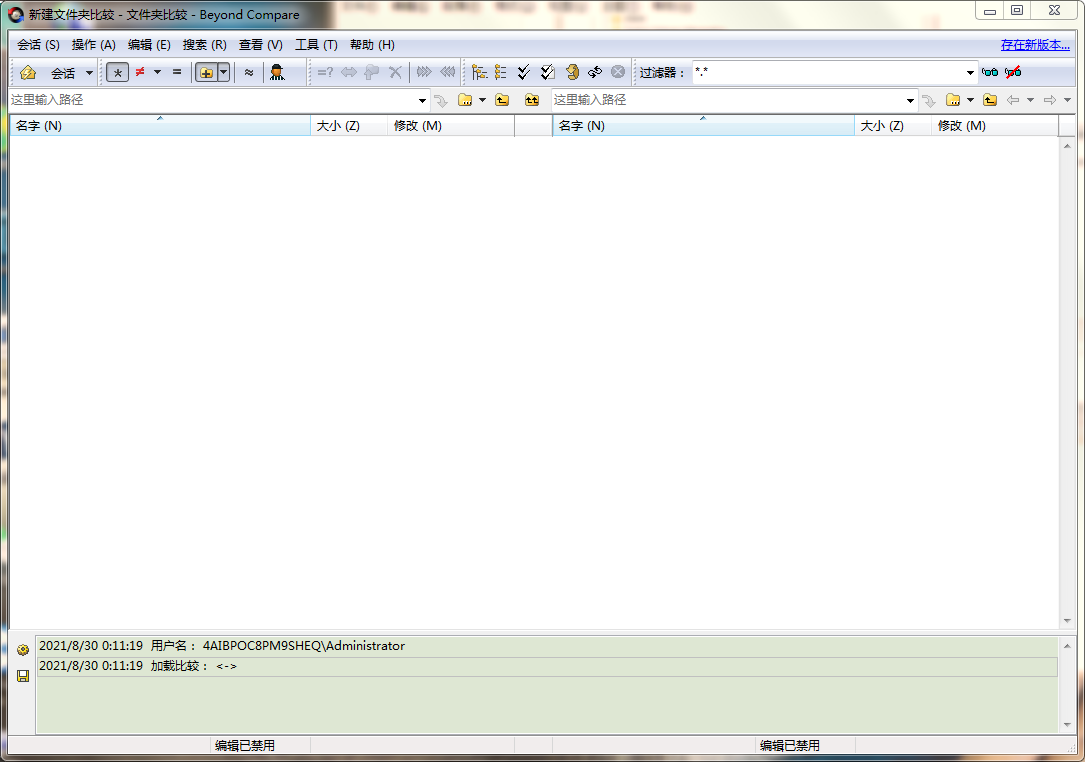Open the 编辑 (E) menu

pyautogui.click(x=149, y=45)
